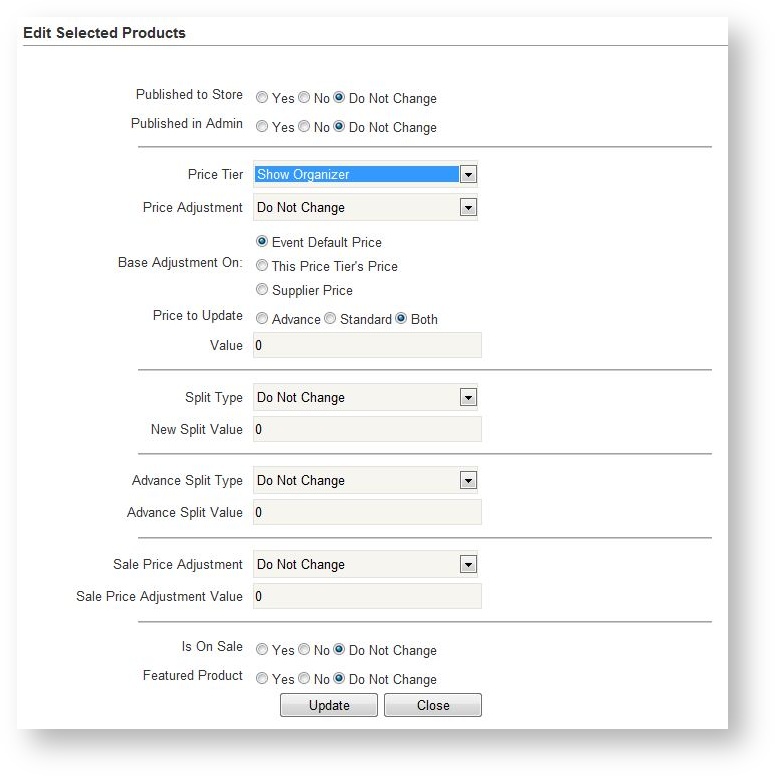Click the Close button
The width and height of the screenshot is (776, 777).
(x=433, y=705)
